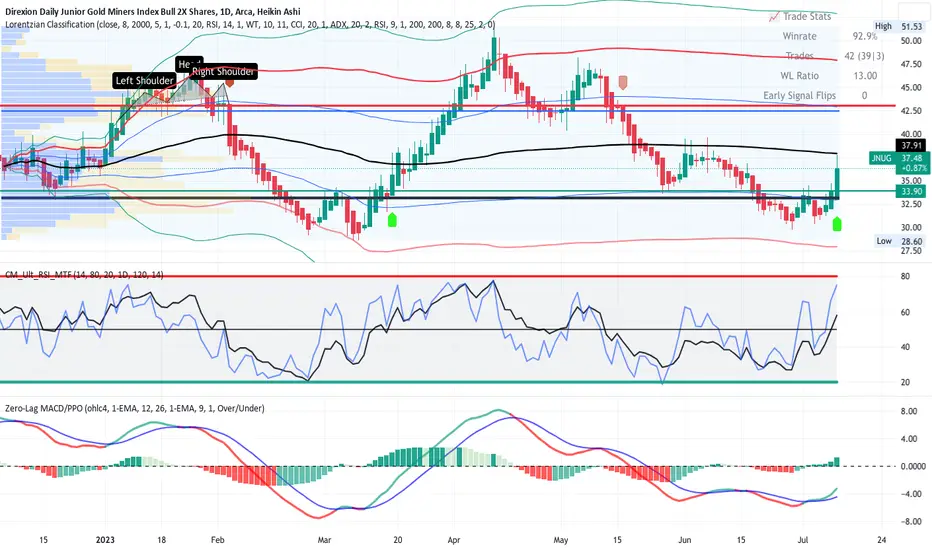Image resolution: width=932 pixels, height=550 pixels.
Task: Click the 2023 label on time axis
Action: tap(105, 540)
